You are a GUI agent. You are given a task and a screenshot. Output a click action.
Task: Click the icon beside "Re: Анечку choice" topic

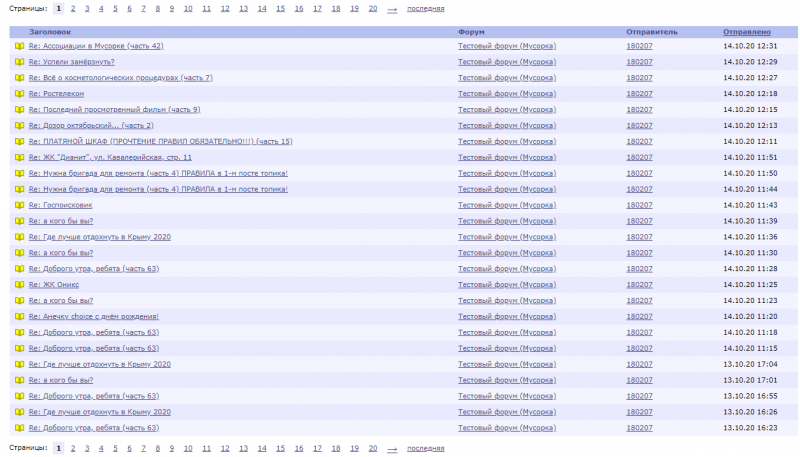pyautogui.click(x=19, y=317)
